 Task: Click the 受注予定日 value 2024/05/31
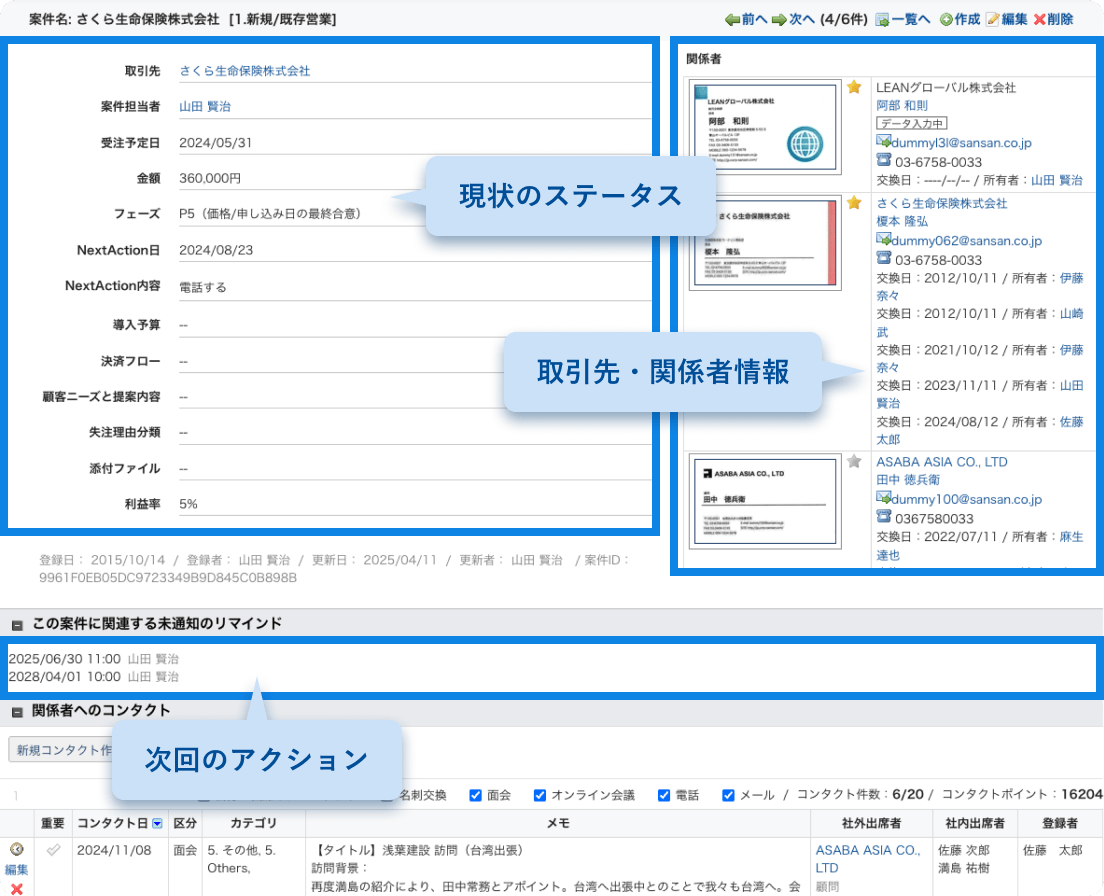pyautogui.click(x=215, y=143)
